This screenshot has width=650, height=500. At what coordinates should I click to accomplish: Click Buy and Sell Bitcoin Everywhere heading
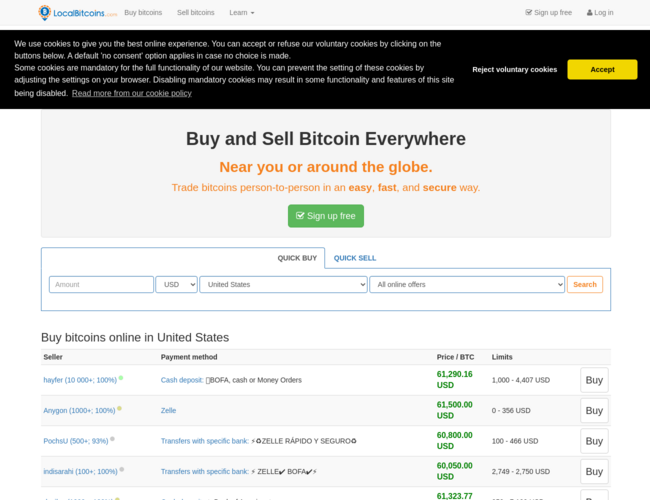(326, 139)
